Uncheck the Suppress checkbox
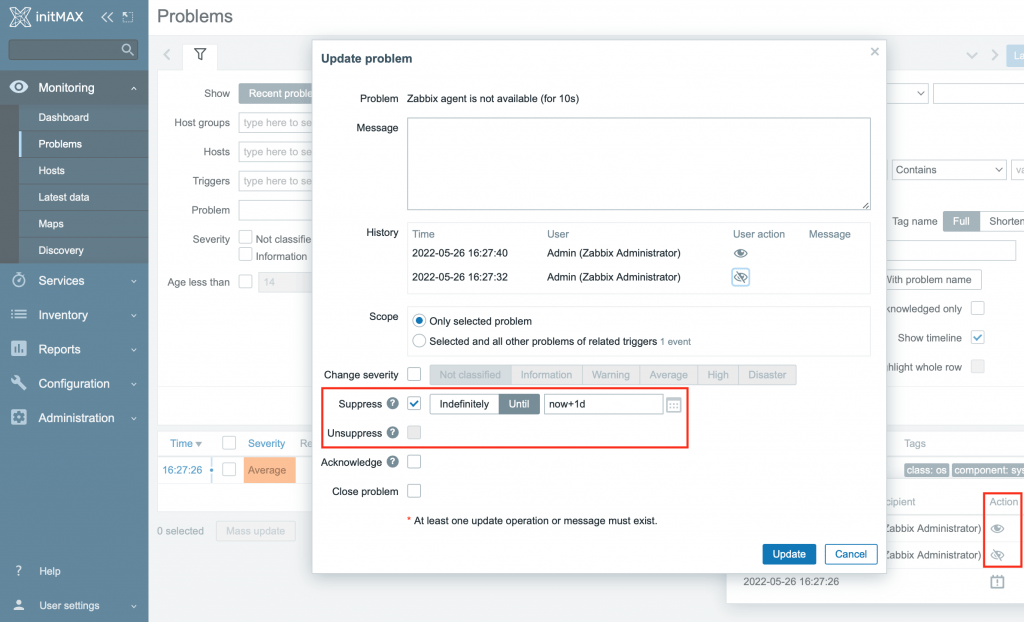 click(x=414, y=404)
